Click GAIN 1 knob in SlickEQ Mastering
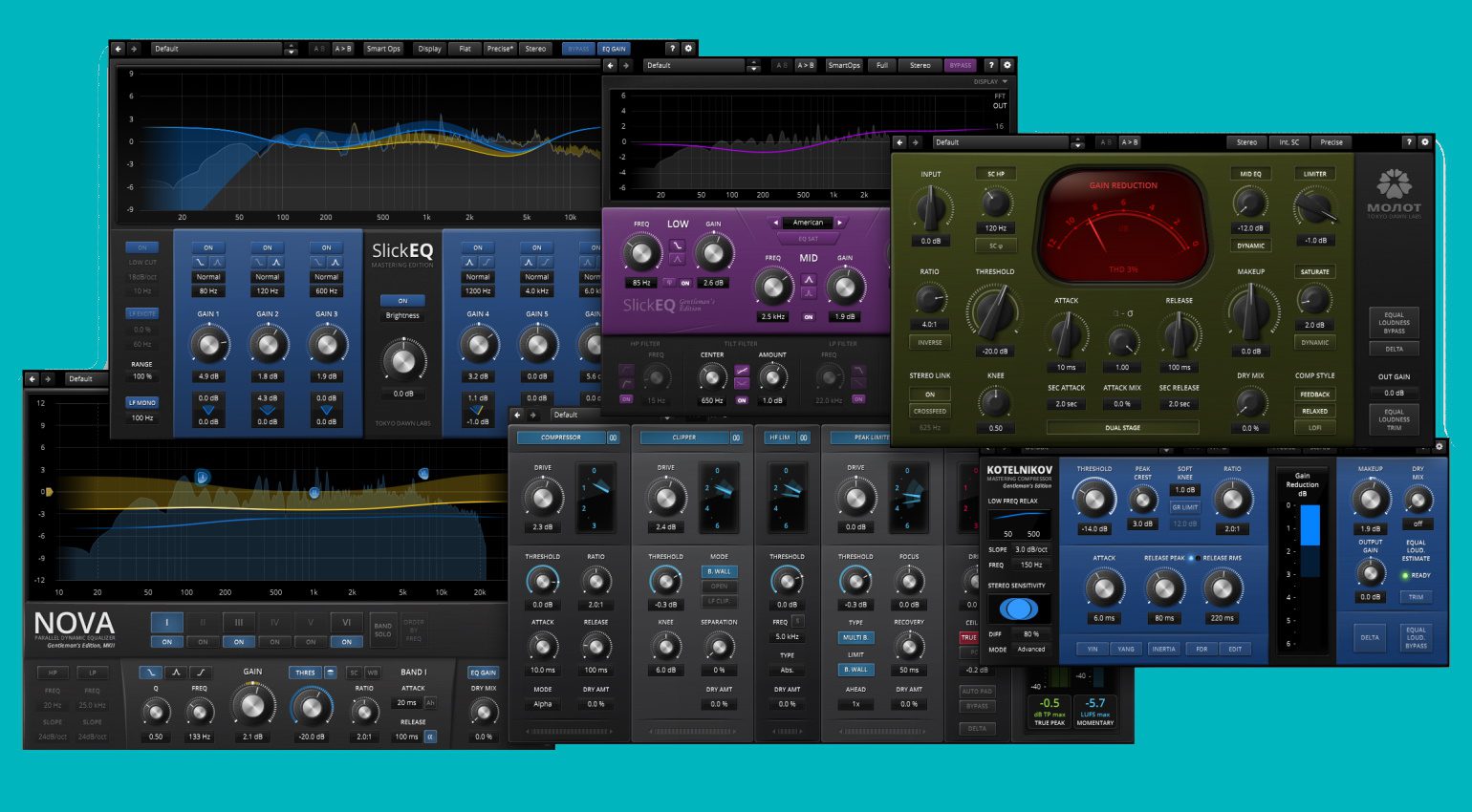This screenshot has width=1472, height=812. (208, 344)
